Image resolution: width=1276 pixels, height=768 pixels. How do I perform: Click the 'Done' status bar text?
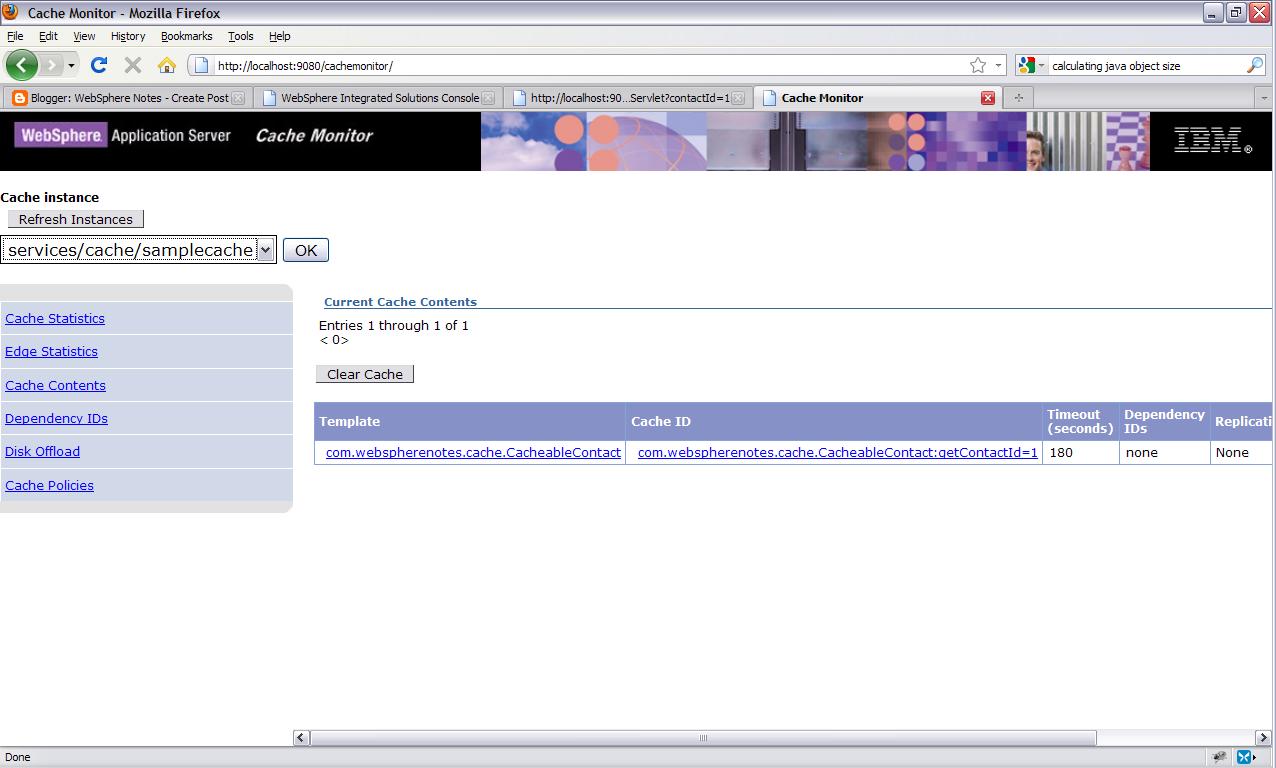(18, 757)
